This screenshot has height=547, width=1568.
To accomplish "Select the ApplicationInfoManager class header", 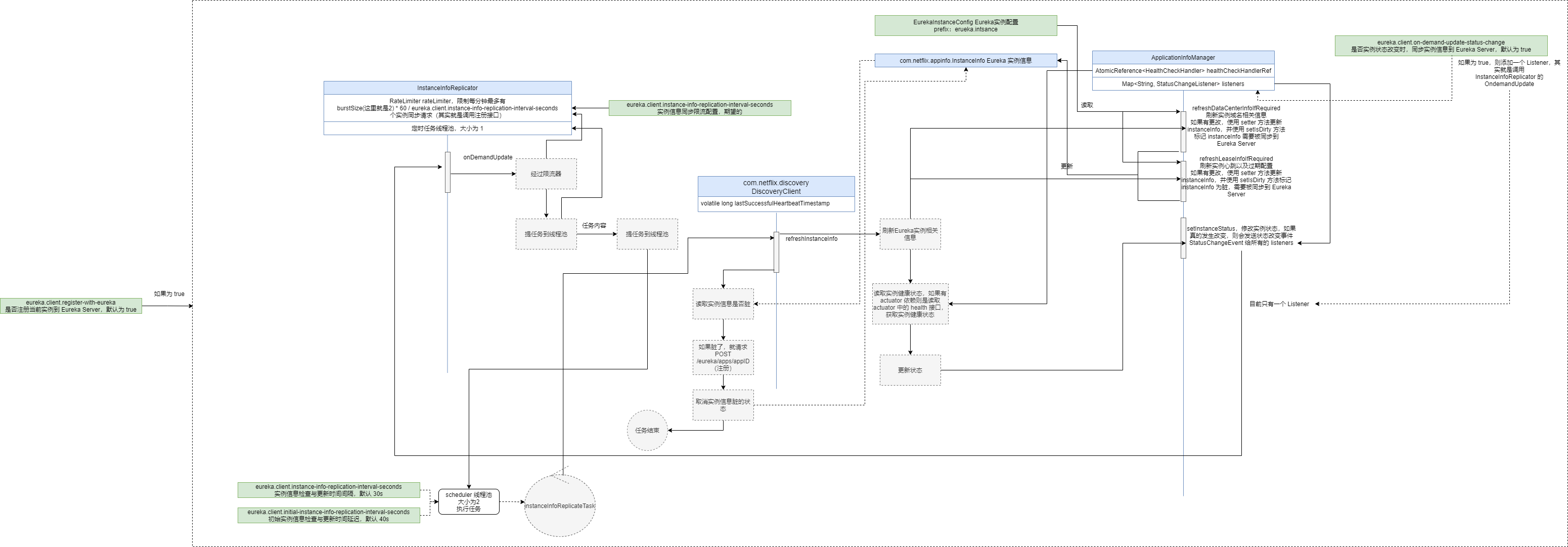I will [1183, 57].
